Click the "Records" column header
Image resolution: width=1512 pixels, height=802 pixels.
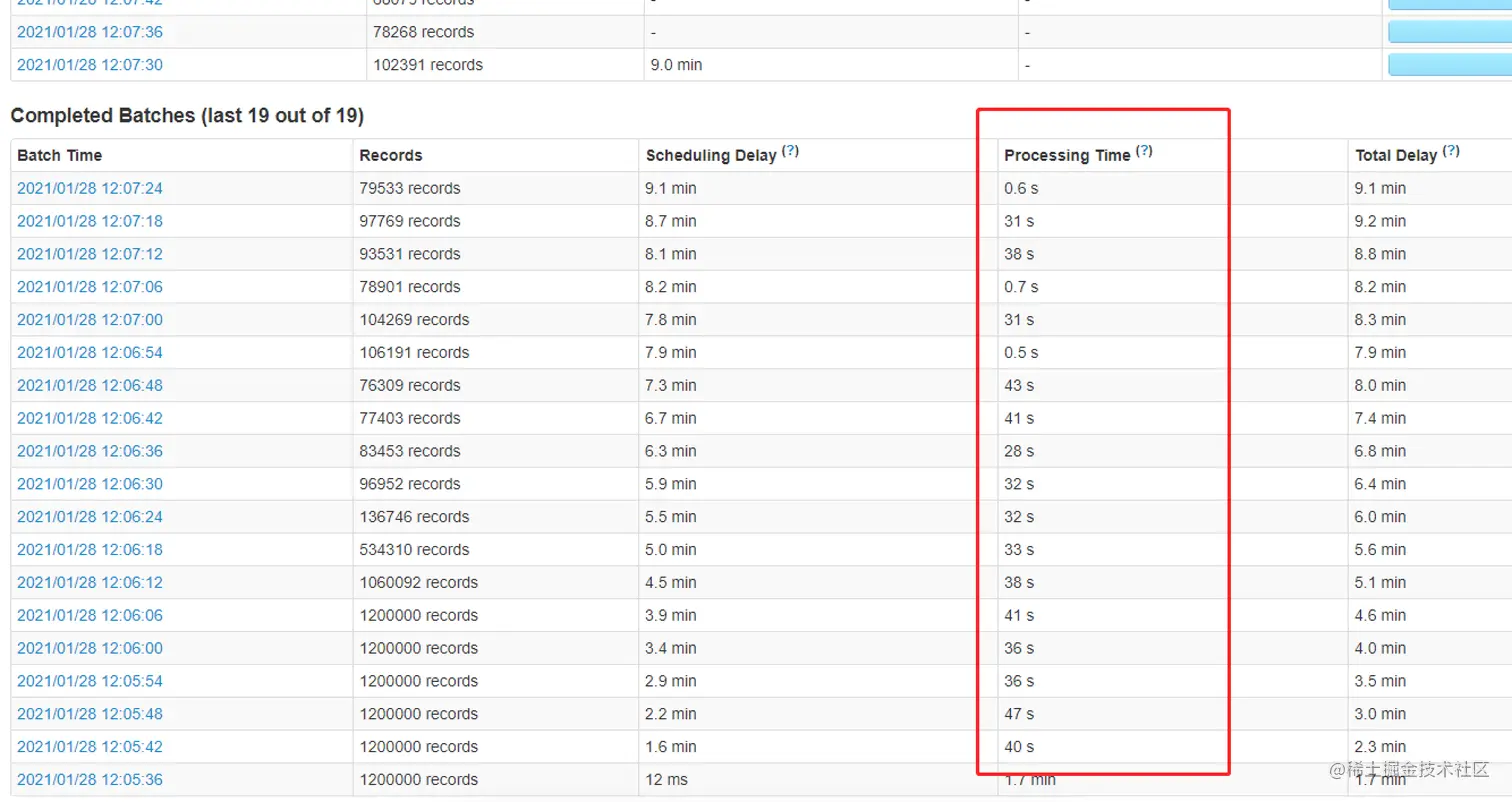point(391,156)
